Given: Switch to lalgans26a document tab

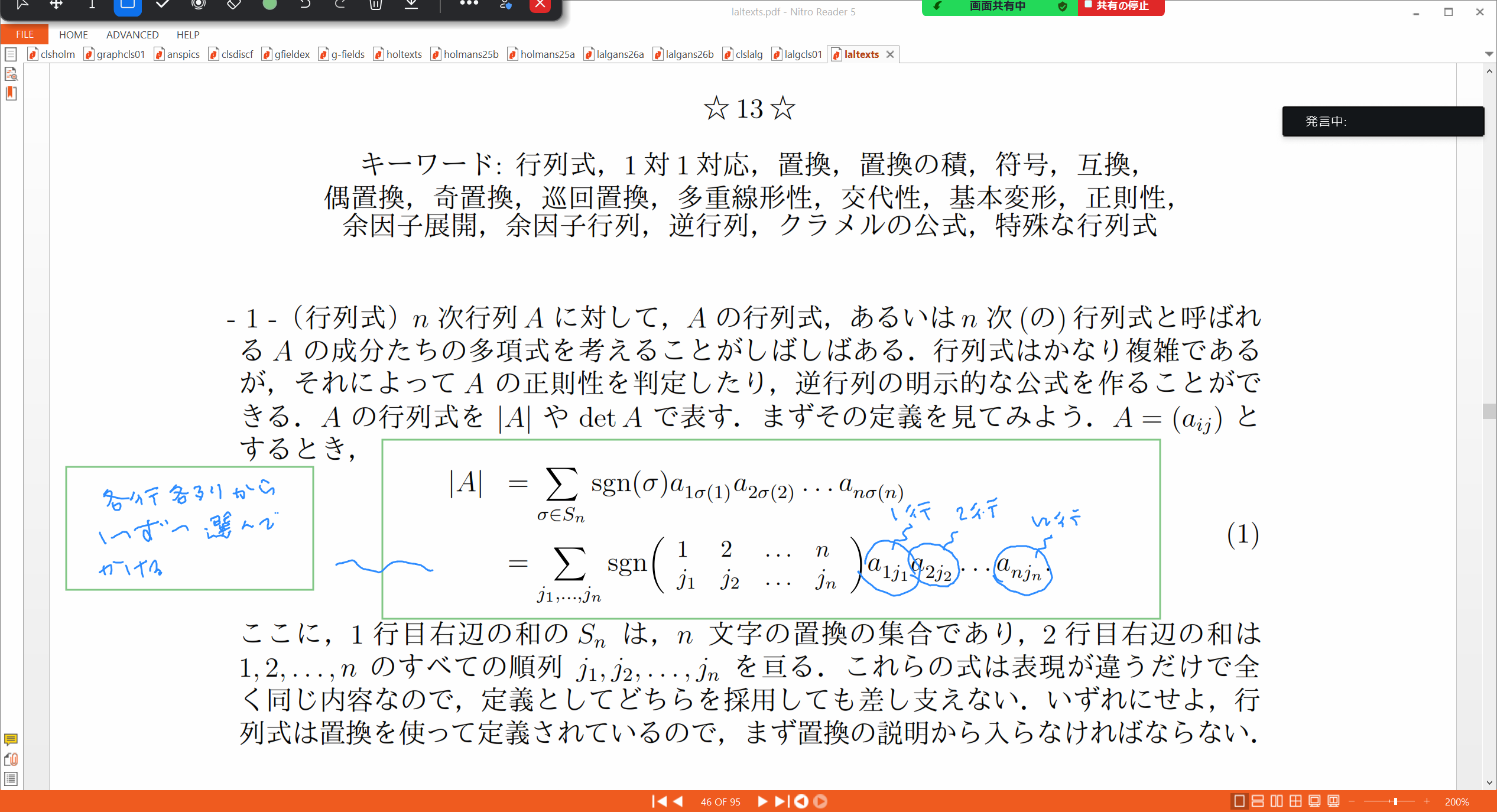Looking at the screenshot, I should click(614, 54).
